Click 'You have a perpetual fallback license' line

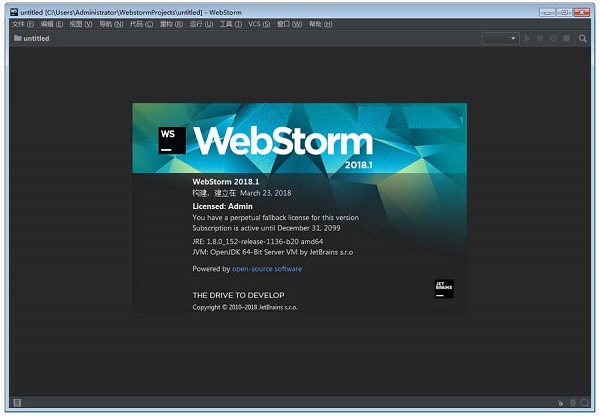[276, 217]
